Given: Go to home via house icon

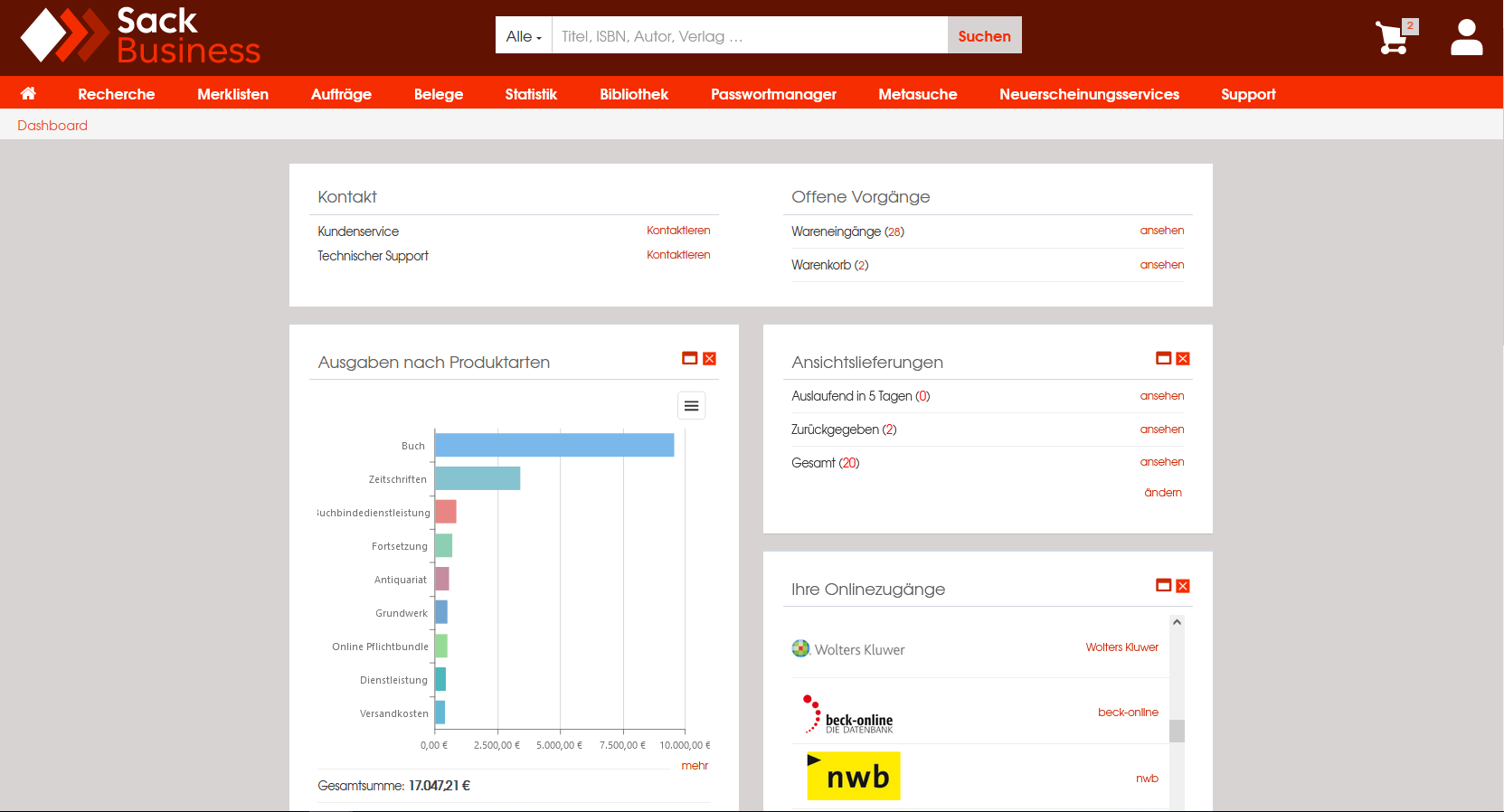Looking at the screenshot, I should [28, 93].
